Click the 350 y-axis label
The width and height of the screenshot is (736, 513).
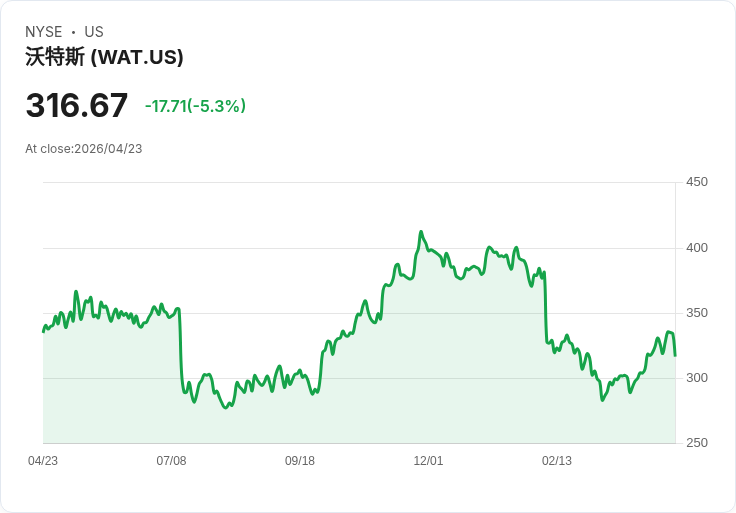pyautogui.click(x=696, y=313)
